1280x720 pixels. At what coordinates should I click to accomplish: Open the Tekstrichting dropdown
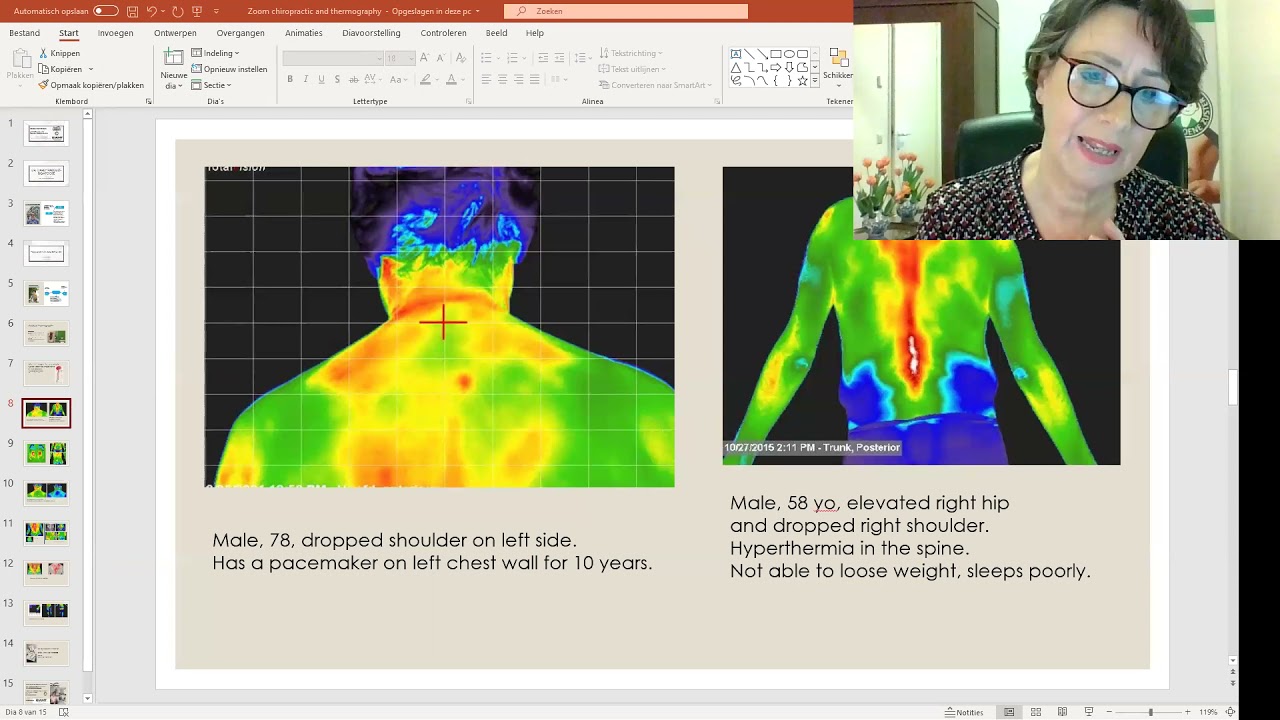point(631,53)
